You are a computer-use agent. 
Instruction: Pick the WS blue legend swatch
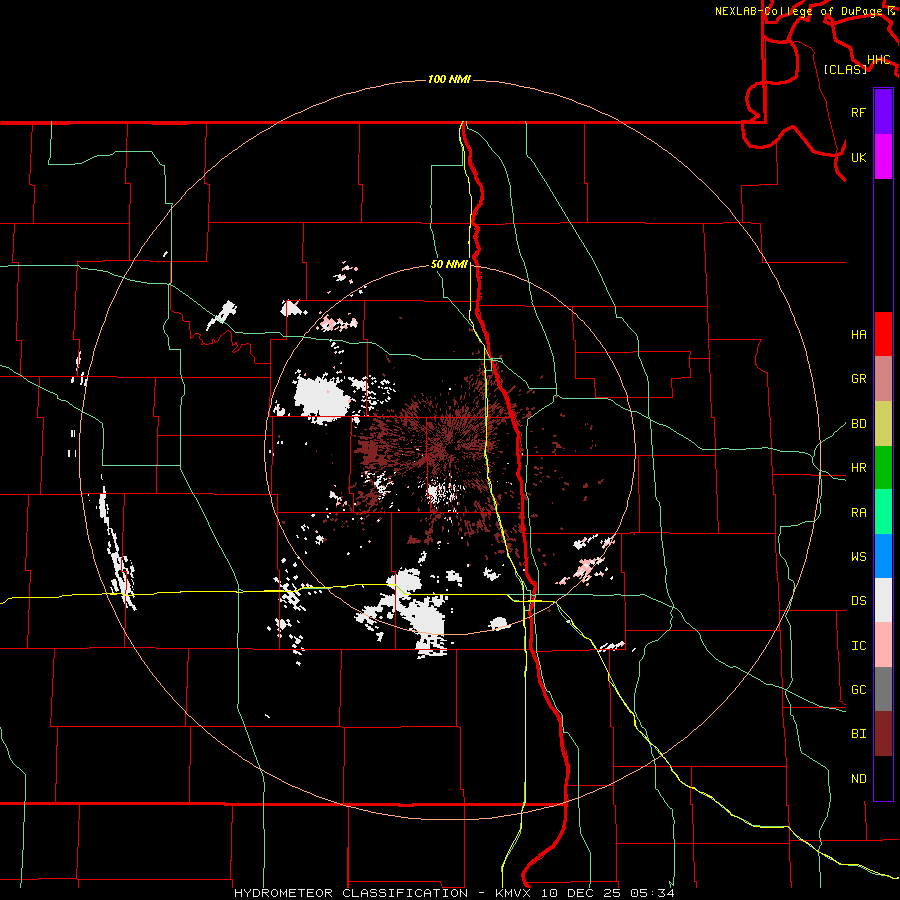(x=883, y=556)
